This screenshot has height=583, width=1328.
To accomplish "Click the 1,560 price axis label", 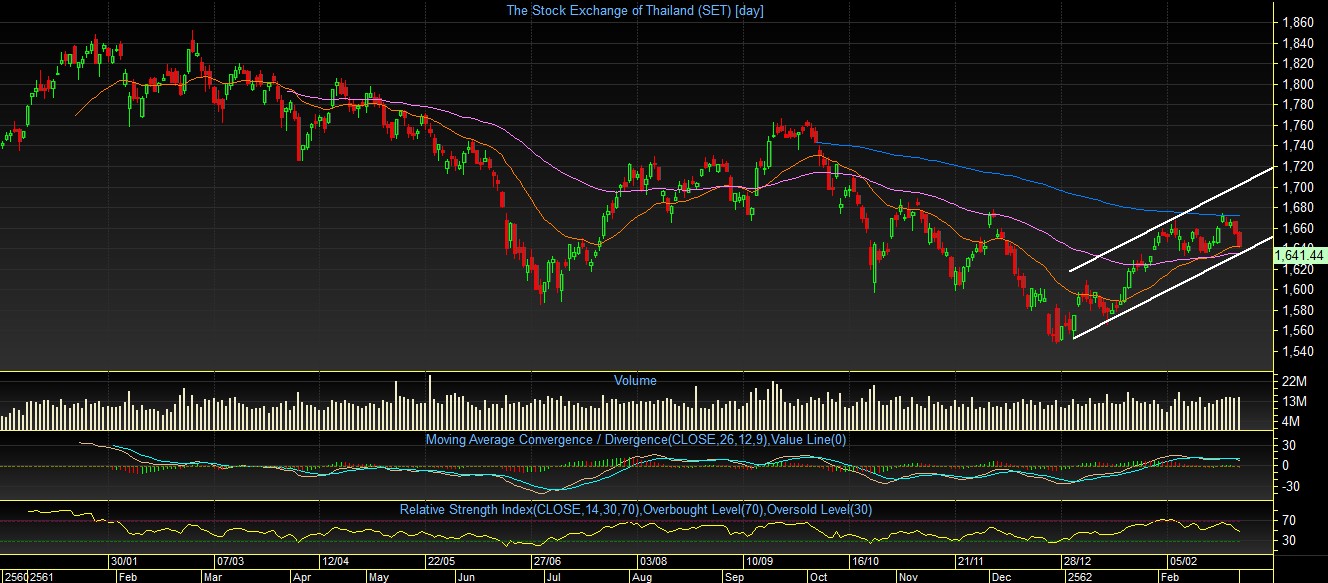I will [1297, 330].
